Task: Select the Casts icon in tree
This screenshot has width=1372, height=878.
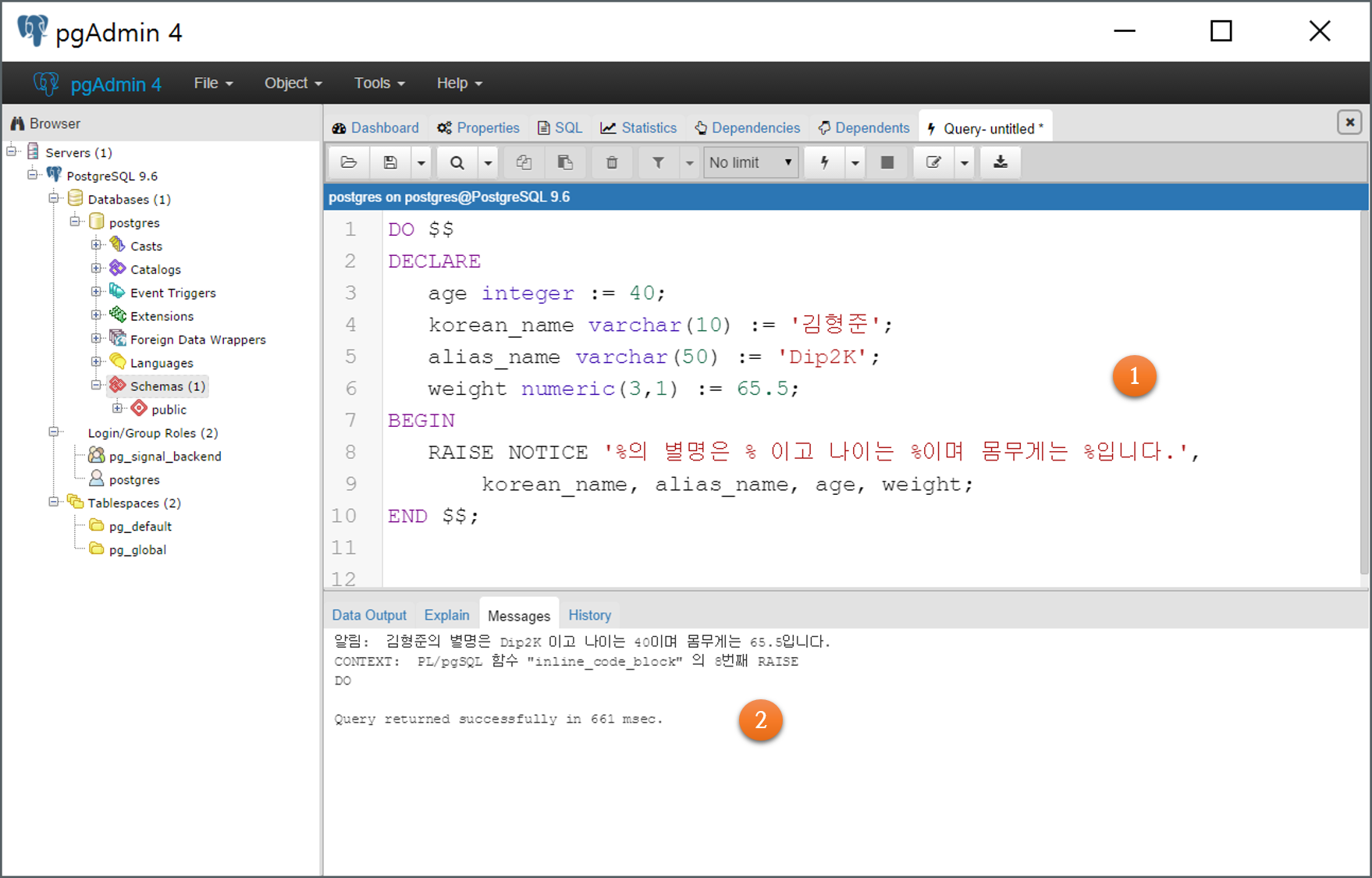Action: click(x=118, y=244)
